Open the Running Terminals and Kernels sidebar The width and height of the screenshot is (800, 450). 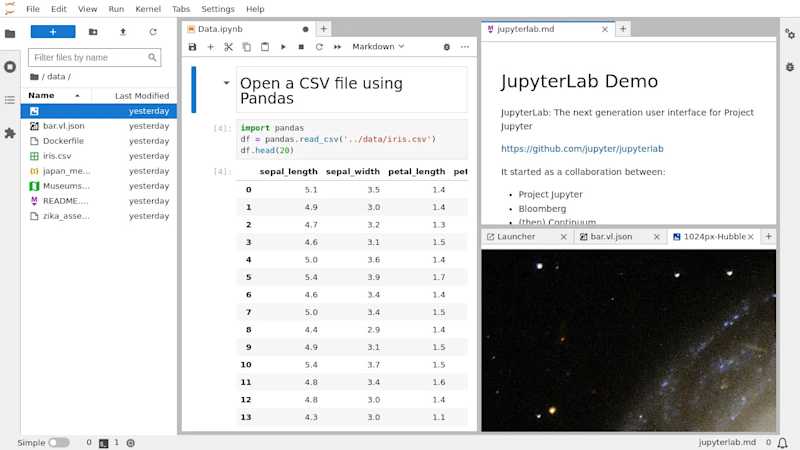[10, 67]
